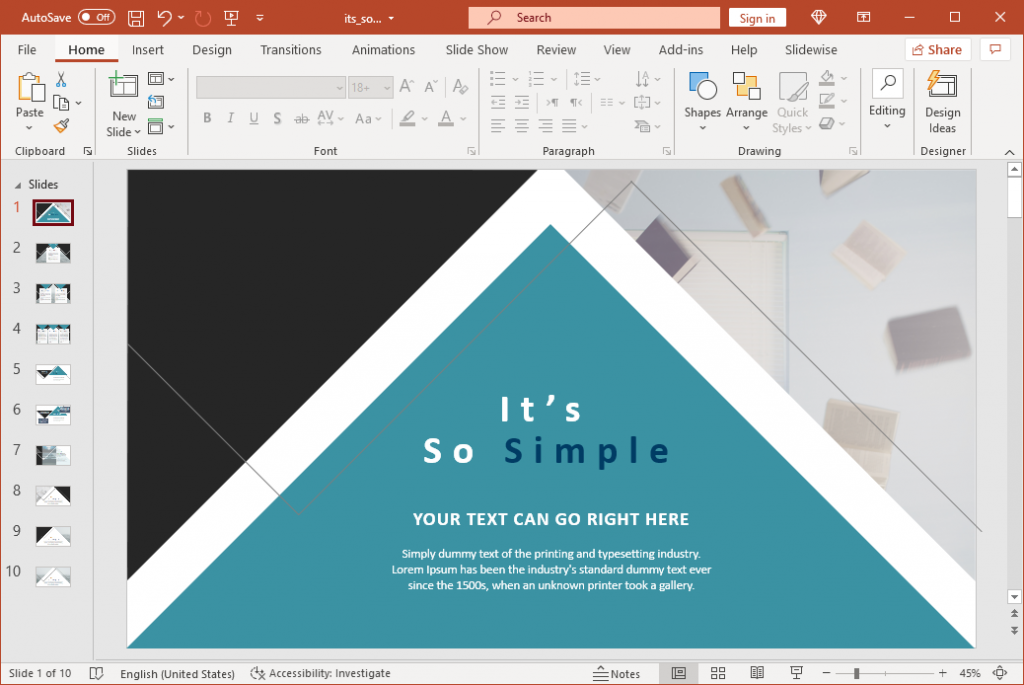Toggle center text alignment
The image size is (1024, 685).
pyautogui.click(x=521, y=125)
